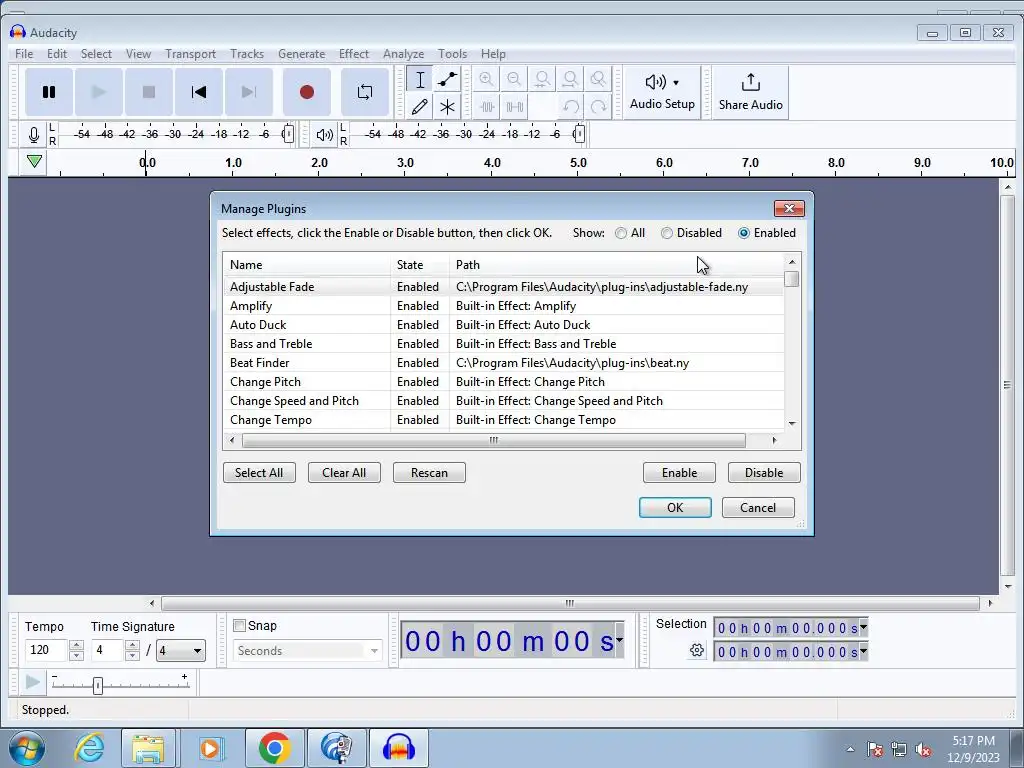Screen dimensions: 1024x768
Task: Click the Zoom In magnifier icon
Action: click(x=486, y=80)
